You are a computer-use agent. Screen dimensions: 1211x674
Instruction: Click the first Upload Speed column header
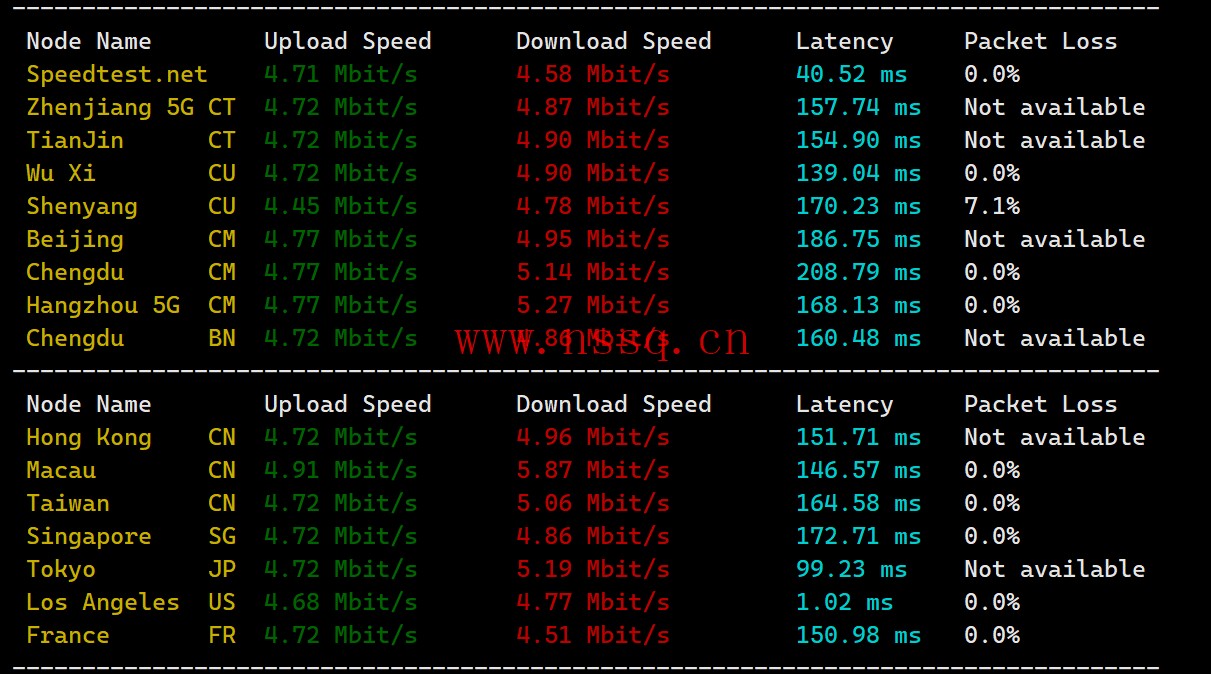coord(348,41)
